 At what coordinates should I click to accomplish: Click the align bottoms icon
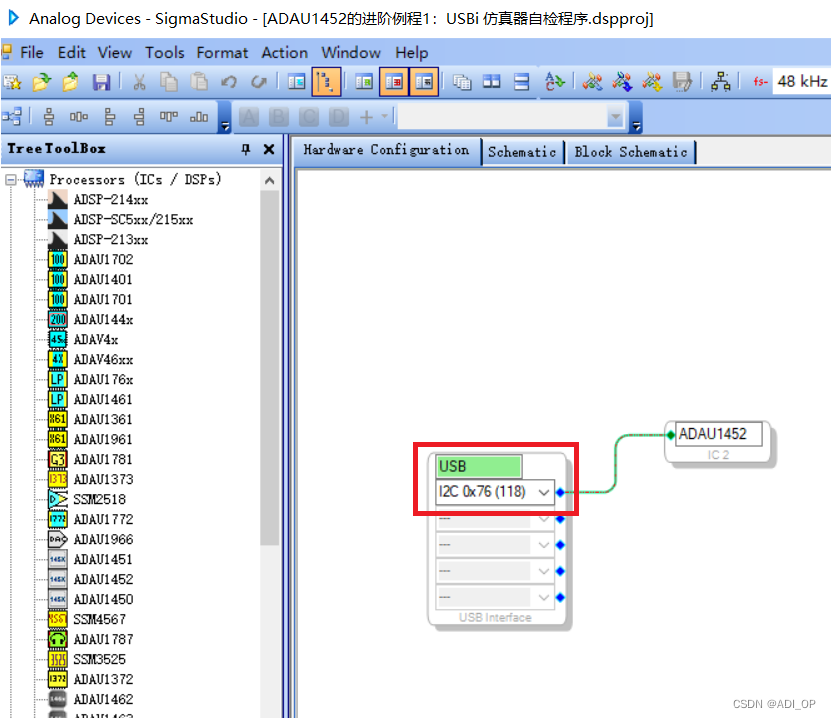pyautogui.click(x=199, y=117)
